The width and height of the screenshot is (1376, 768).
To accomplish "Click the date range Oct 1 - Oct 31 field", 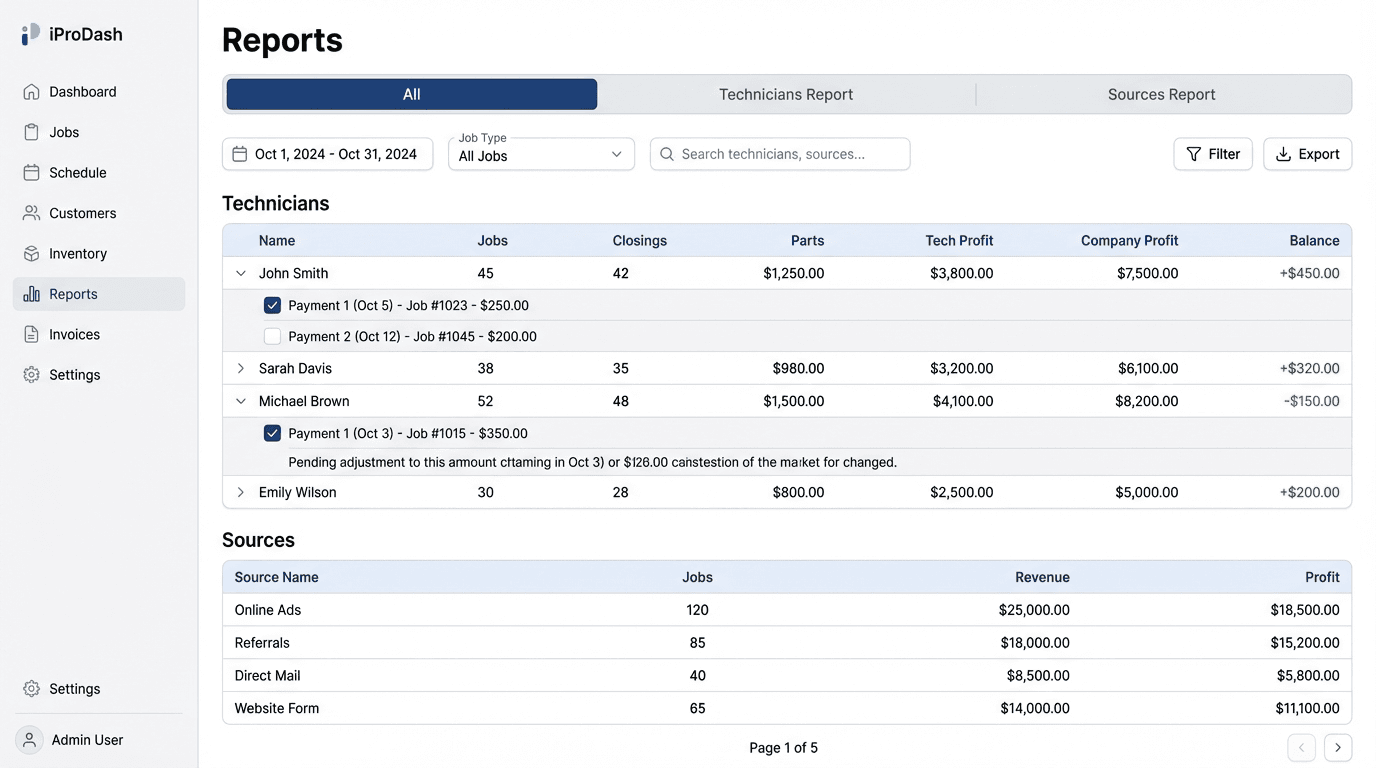I will [327, 154].
